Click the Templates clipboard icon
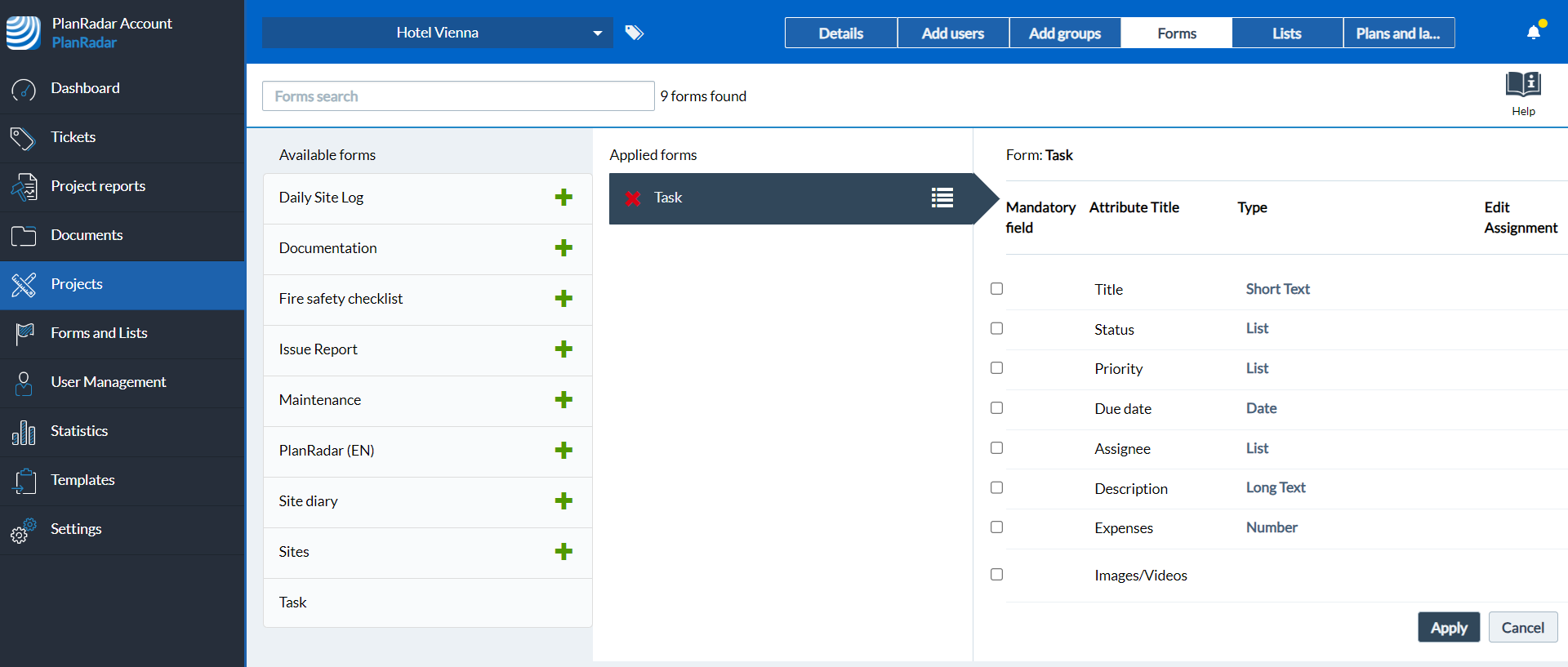This screenshot has height=667, width=1568. (24, 481)
